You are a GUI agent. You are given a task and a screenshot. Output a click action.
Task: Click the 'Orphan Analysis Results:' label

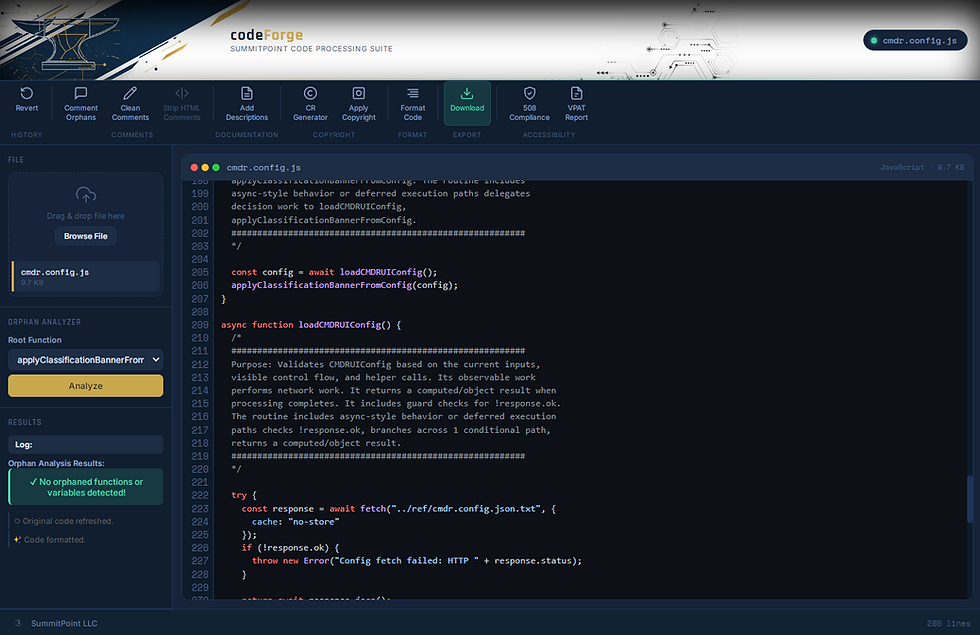point(56,463)
